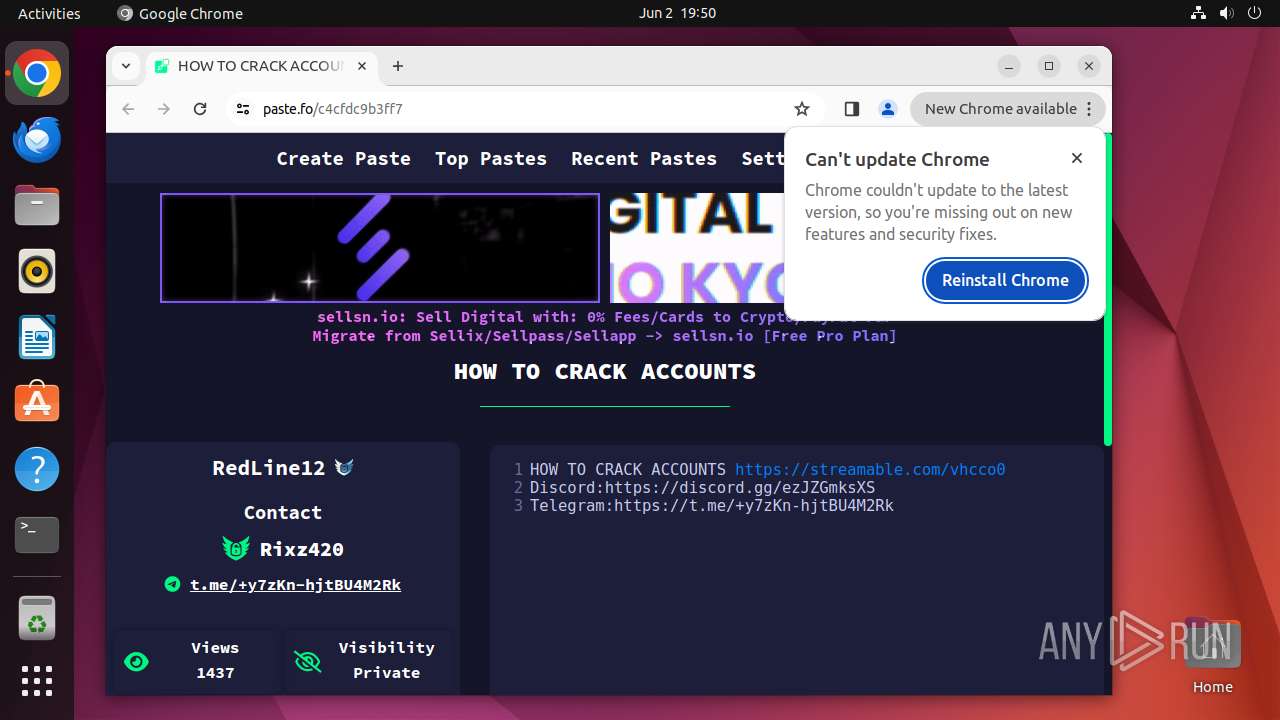Click the Telegram line in paste content
Screen dimensions: 1280x720
coord(711,505)
